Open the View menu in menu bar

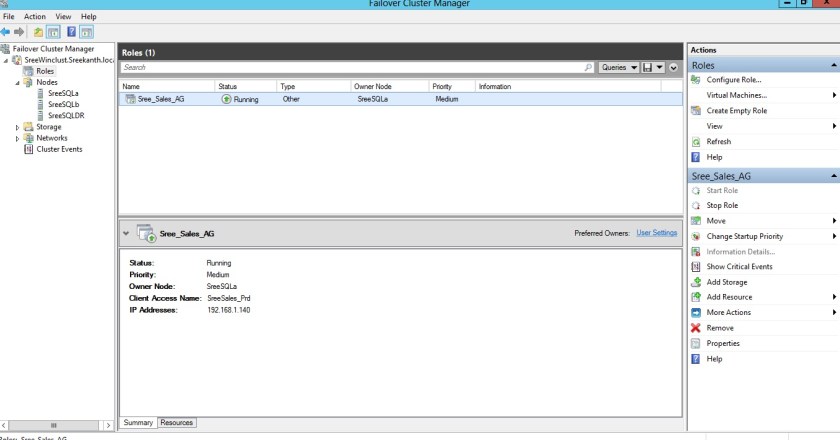pos(64,17)
